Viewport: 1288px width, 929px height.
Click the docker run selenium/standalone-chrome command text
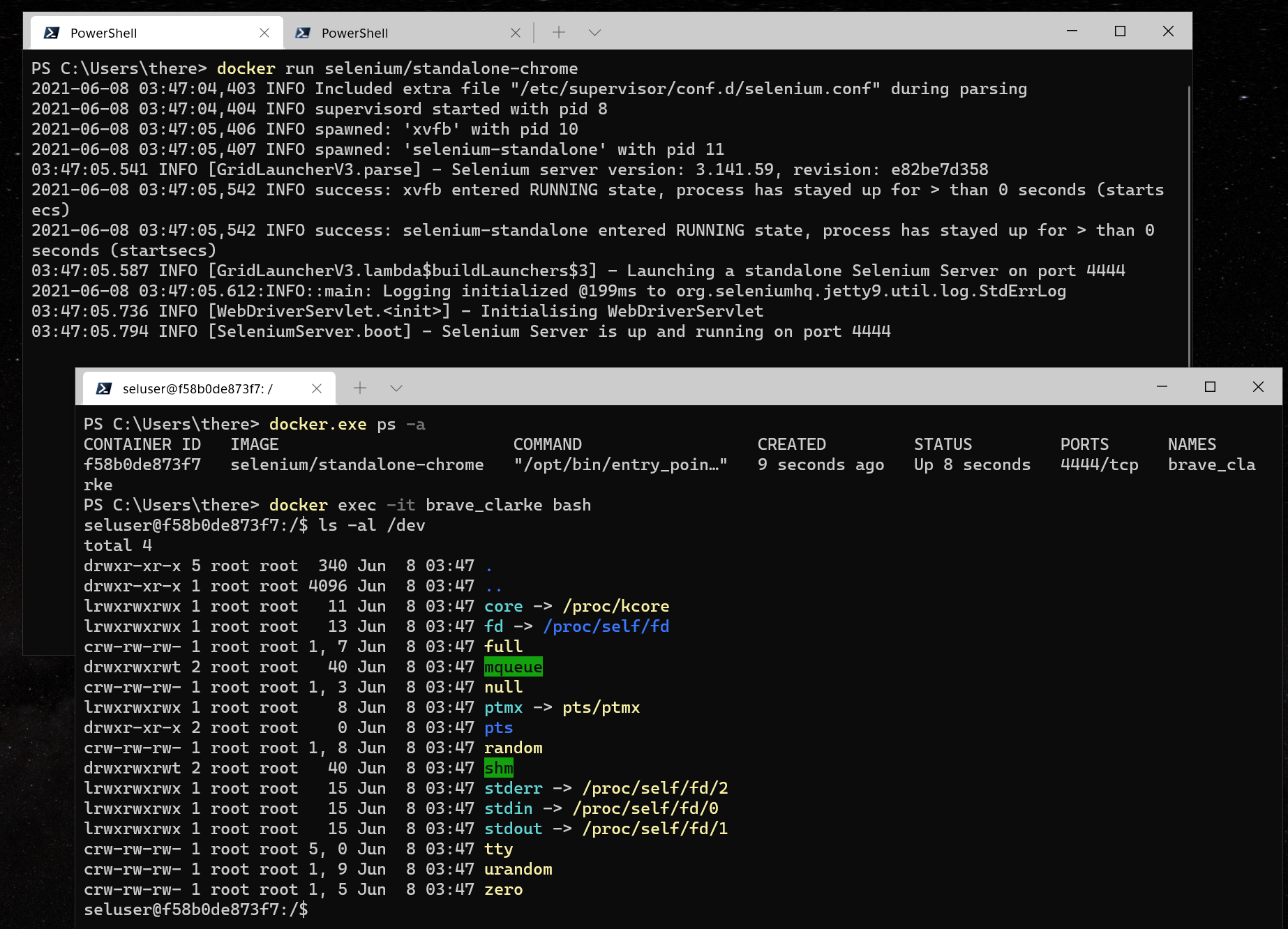point(398,68)
